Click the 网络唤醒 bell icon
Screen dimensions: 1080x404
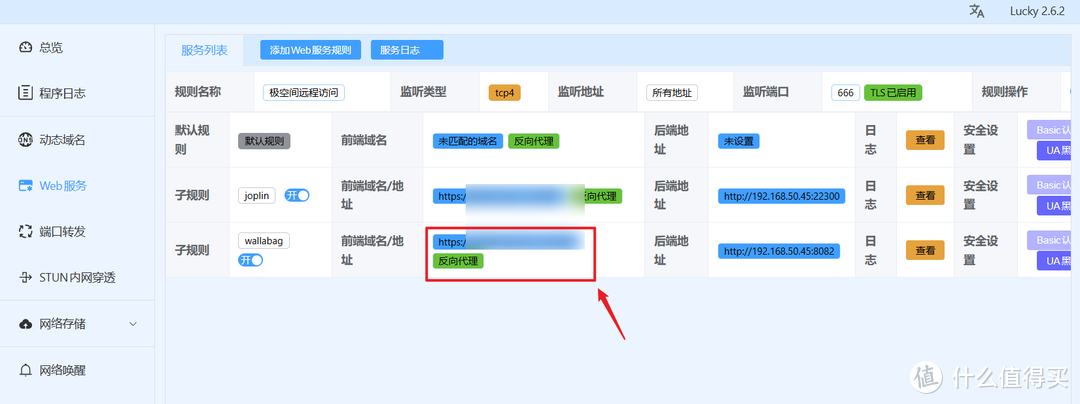pos(25,370)
